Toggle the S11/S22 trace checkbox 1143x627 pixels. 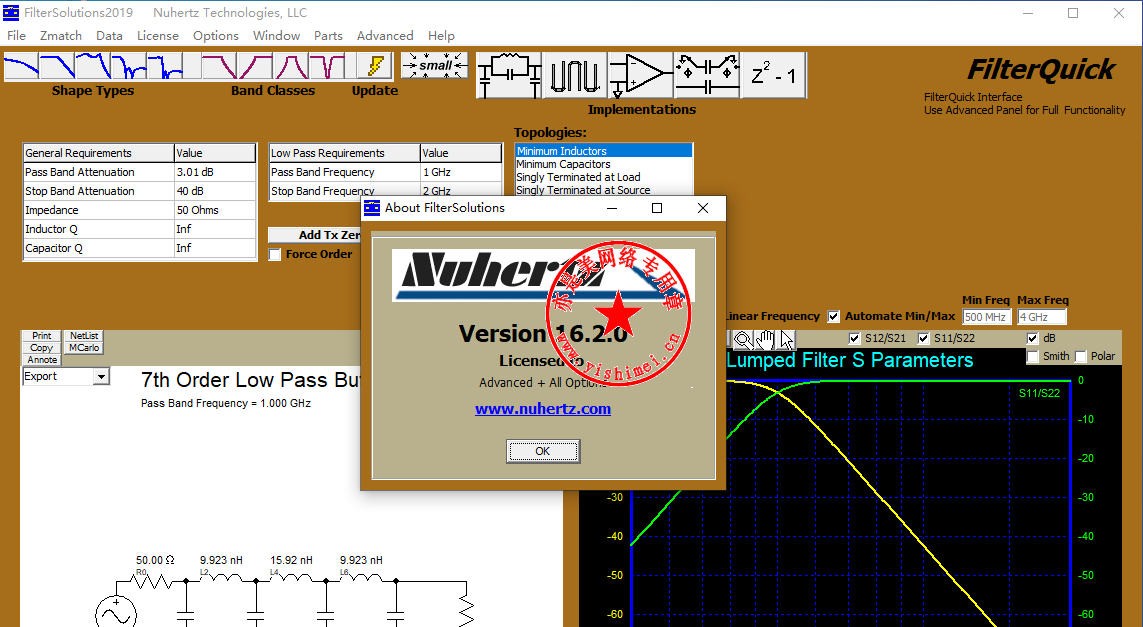(924, 338)
